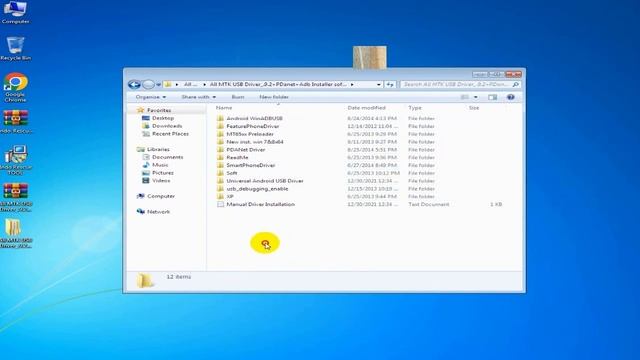The image size is (640, 360).
Task: Open the Pictures library
Action: [x=162, y=173]
